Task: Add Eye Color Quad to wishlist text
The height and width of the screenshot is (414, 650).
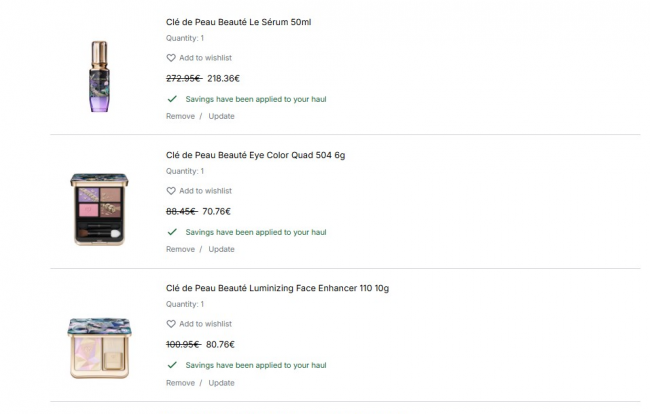Action: click(x=205, y=191)
